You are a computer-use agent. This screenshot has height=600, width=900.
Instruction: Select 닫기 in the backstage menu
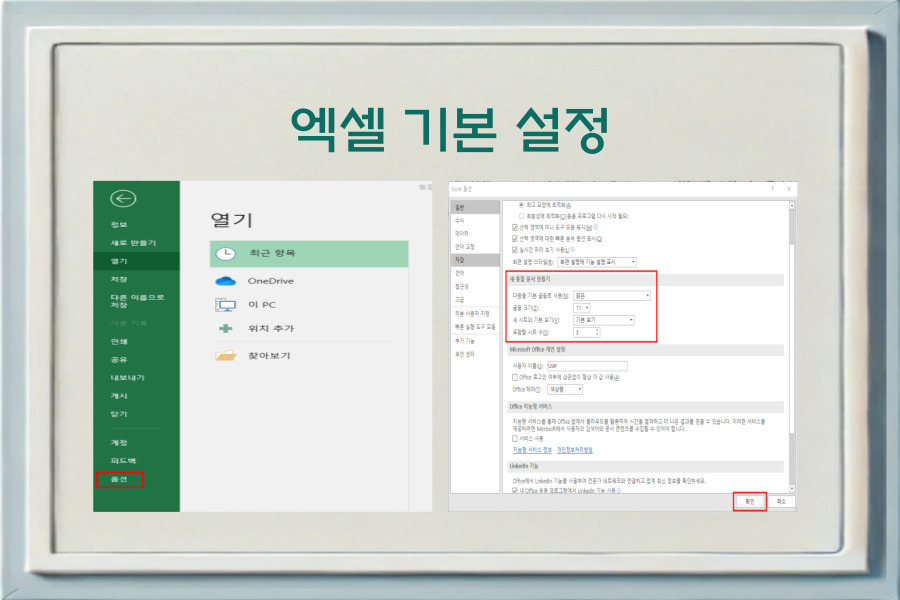coord(119,414)
